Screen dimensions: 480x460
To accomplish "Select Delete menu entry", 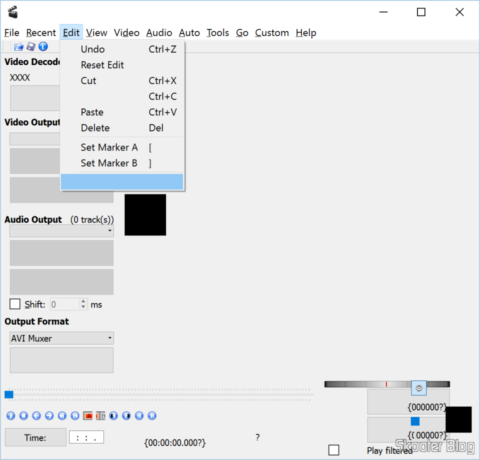I will point(122,128).
